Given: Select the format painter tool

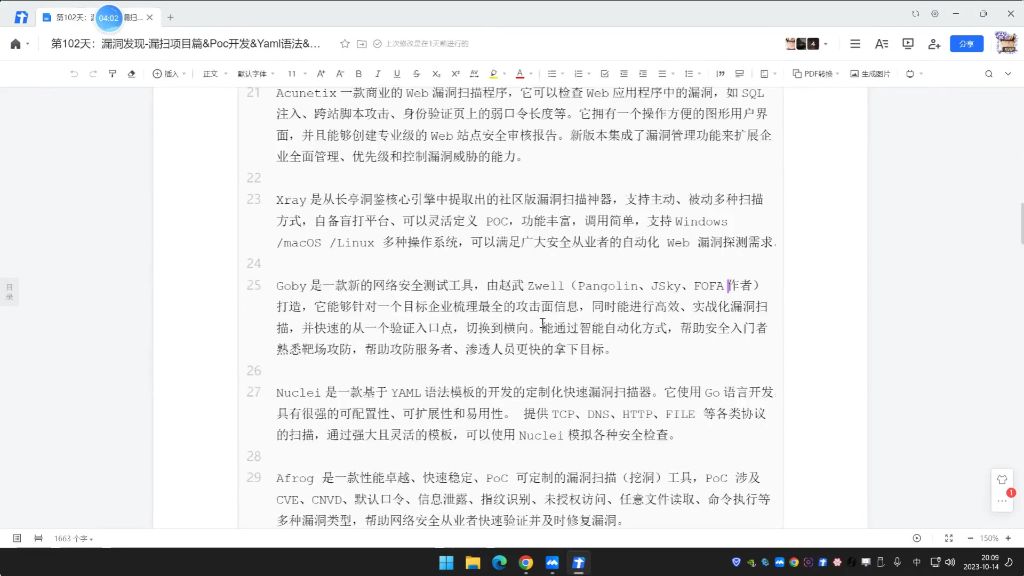Looking at the screenshot, I should (x=112, y=74).
